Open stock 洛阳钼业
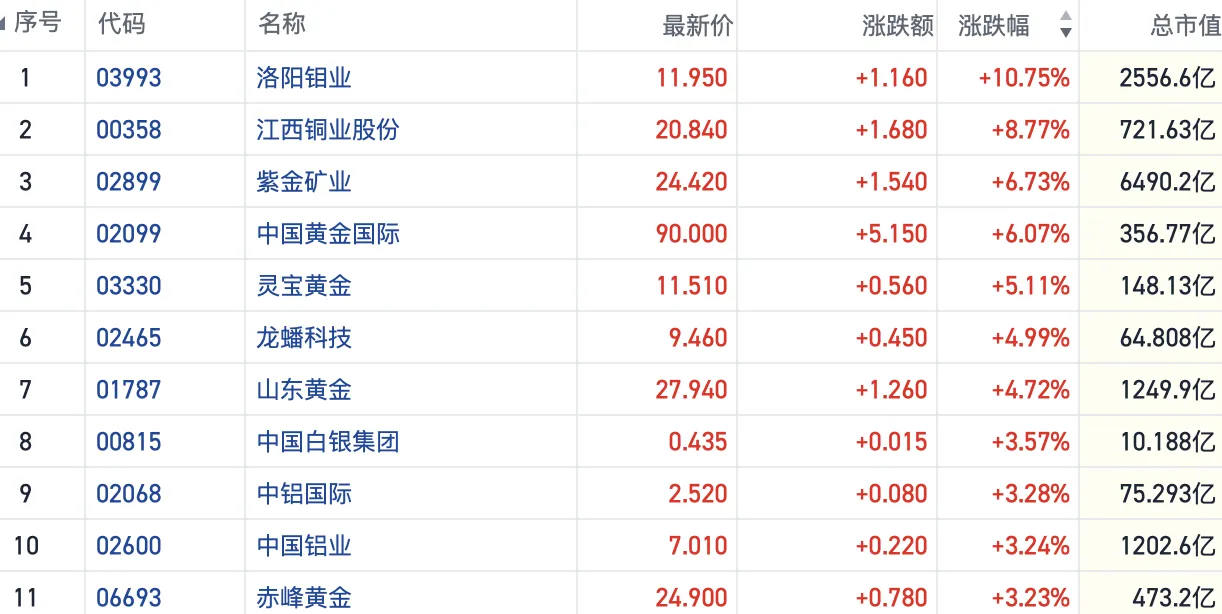The width and height of the screenshot is (1222, 614). tap(304, 78)
